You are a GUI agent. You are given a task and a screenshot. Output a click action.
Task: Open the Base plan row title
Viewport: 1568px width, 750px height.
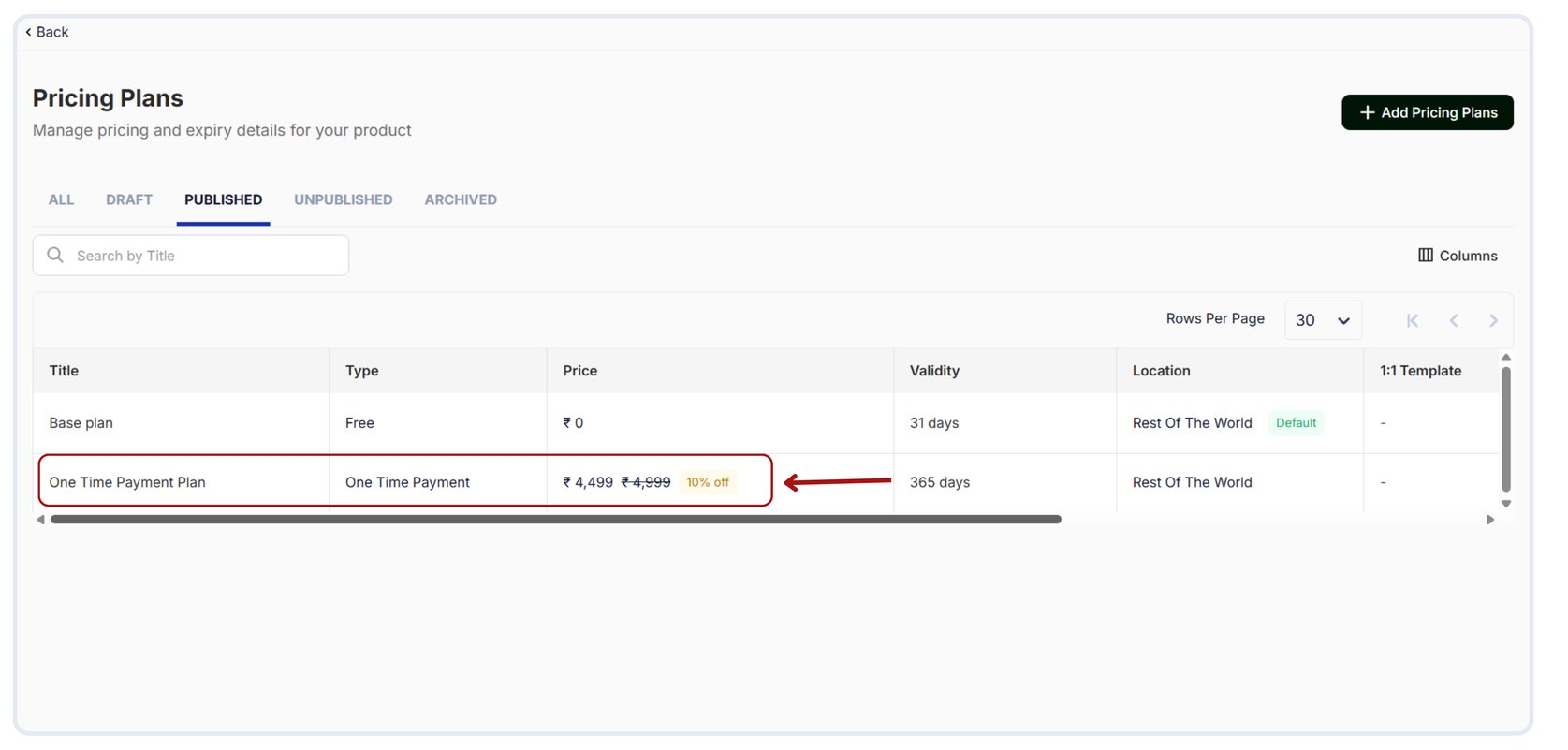(x=81, y=423)
